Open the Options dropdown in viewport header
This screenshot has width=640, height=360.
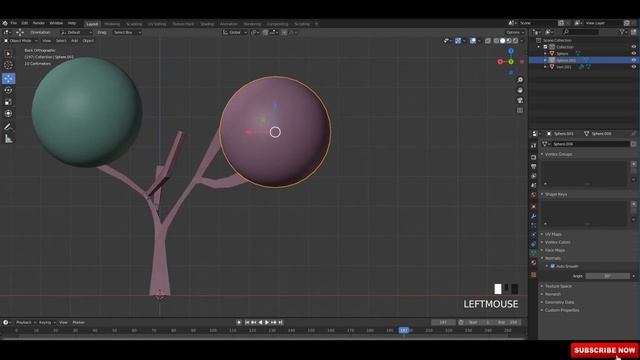pos(515,32)
